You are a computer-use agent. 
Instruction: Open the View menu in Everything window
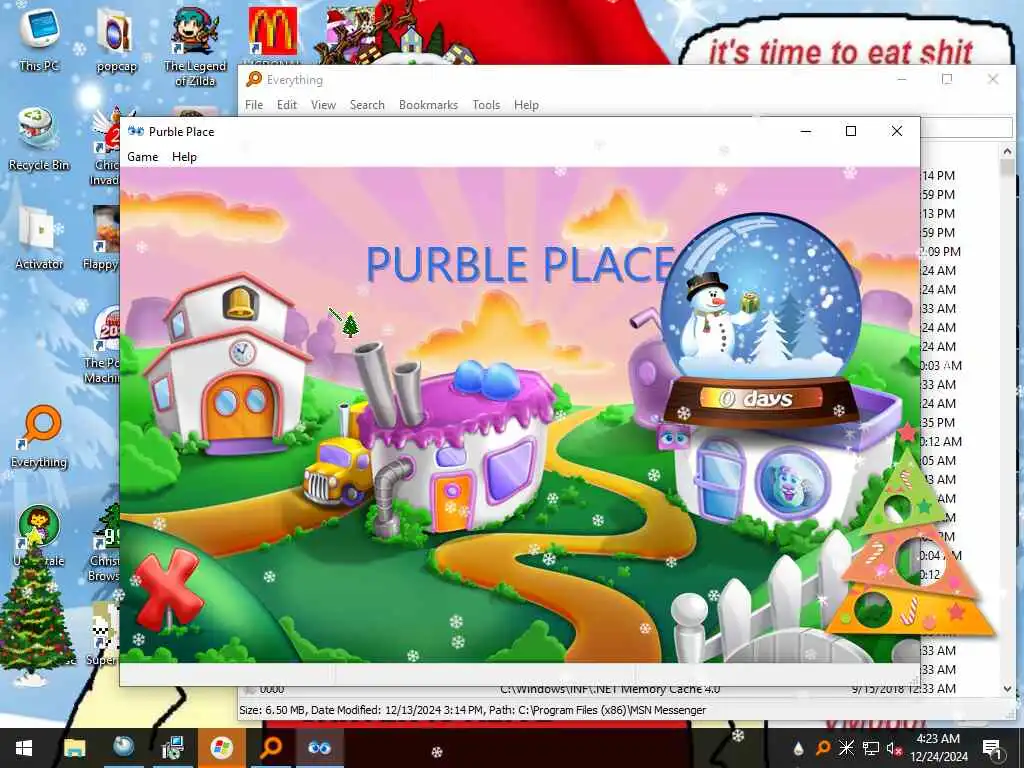323,104
